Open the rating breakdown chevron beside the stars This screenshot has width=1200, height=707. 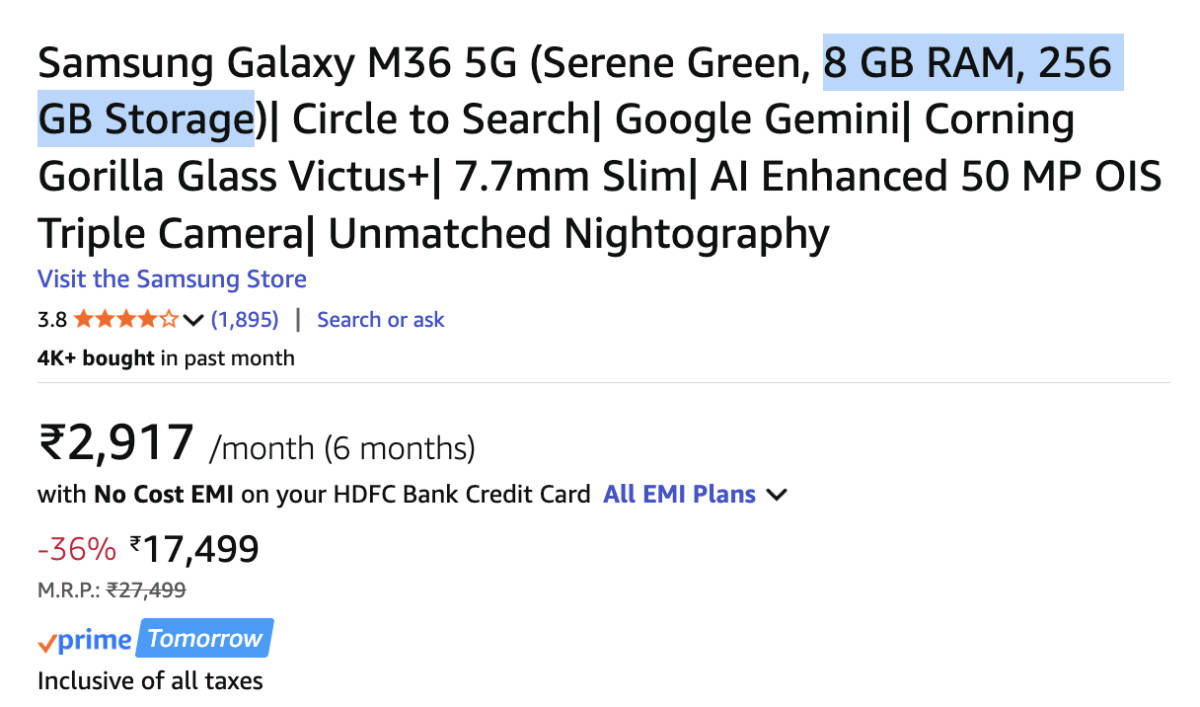(194, 320)
